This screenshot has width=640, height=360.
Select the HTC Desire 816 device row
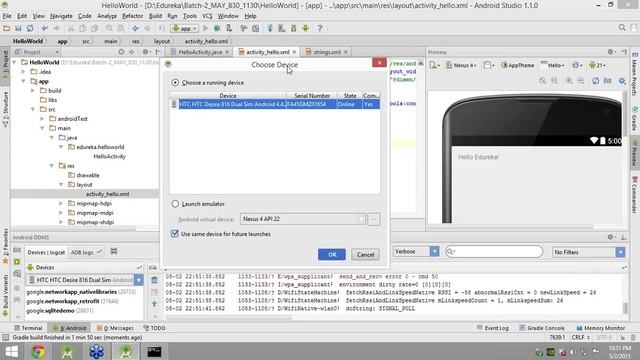point(275,104)
